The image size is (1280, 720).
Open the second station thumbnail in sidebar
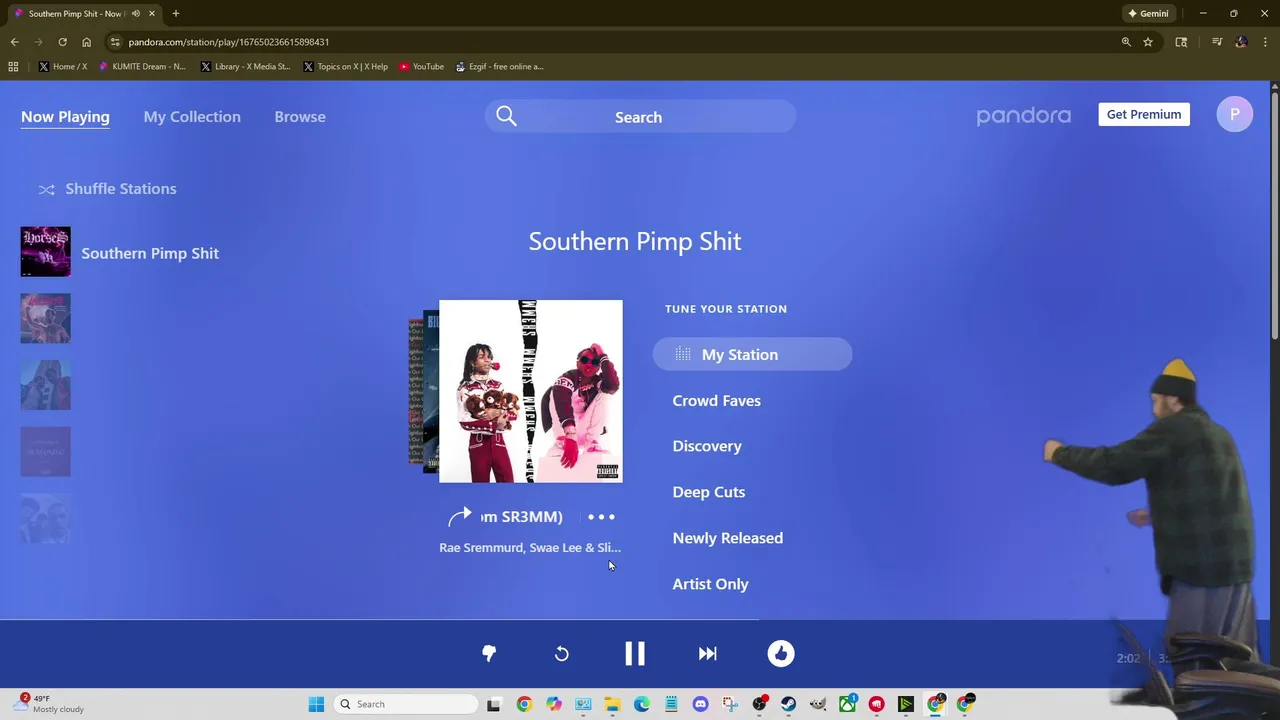45,318
